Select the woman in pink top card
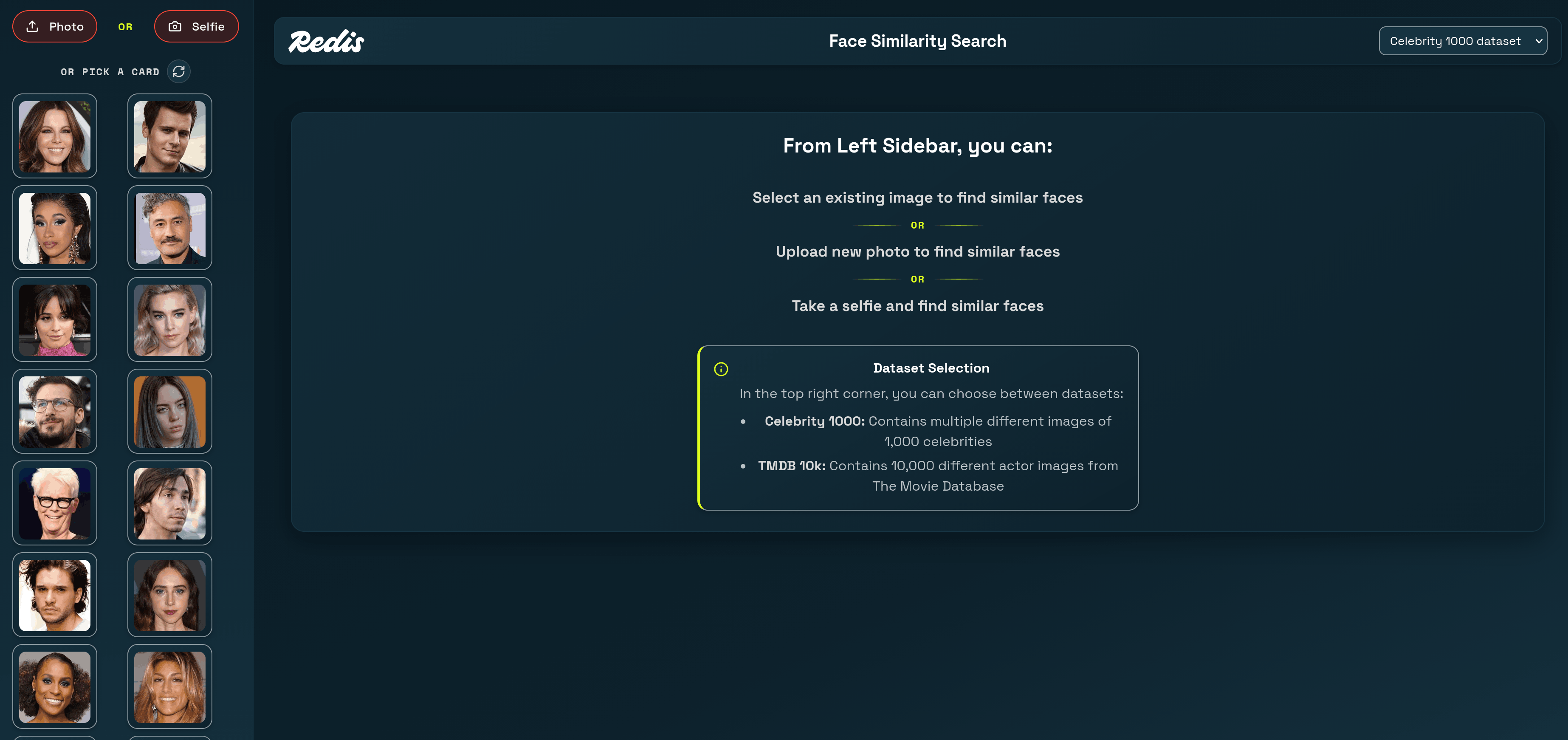The height and width of the screenshot is (740, 1568). pos(55,320)
